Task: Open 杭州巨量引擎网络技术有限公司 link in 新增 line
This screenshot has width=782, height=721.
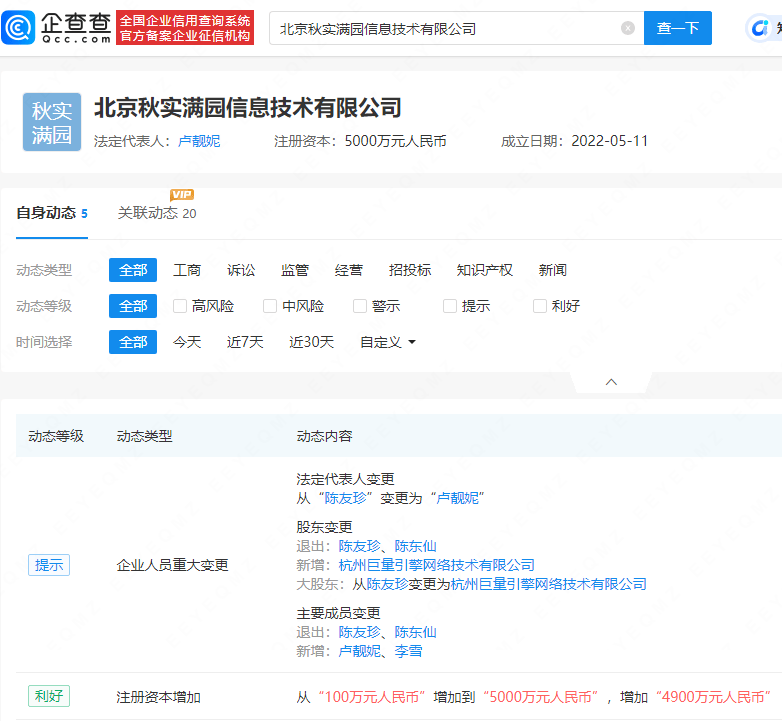Action: point(437,565)
